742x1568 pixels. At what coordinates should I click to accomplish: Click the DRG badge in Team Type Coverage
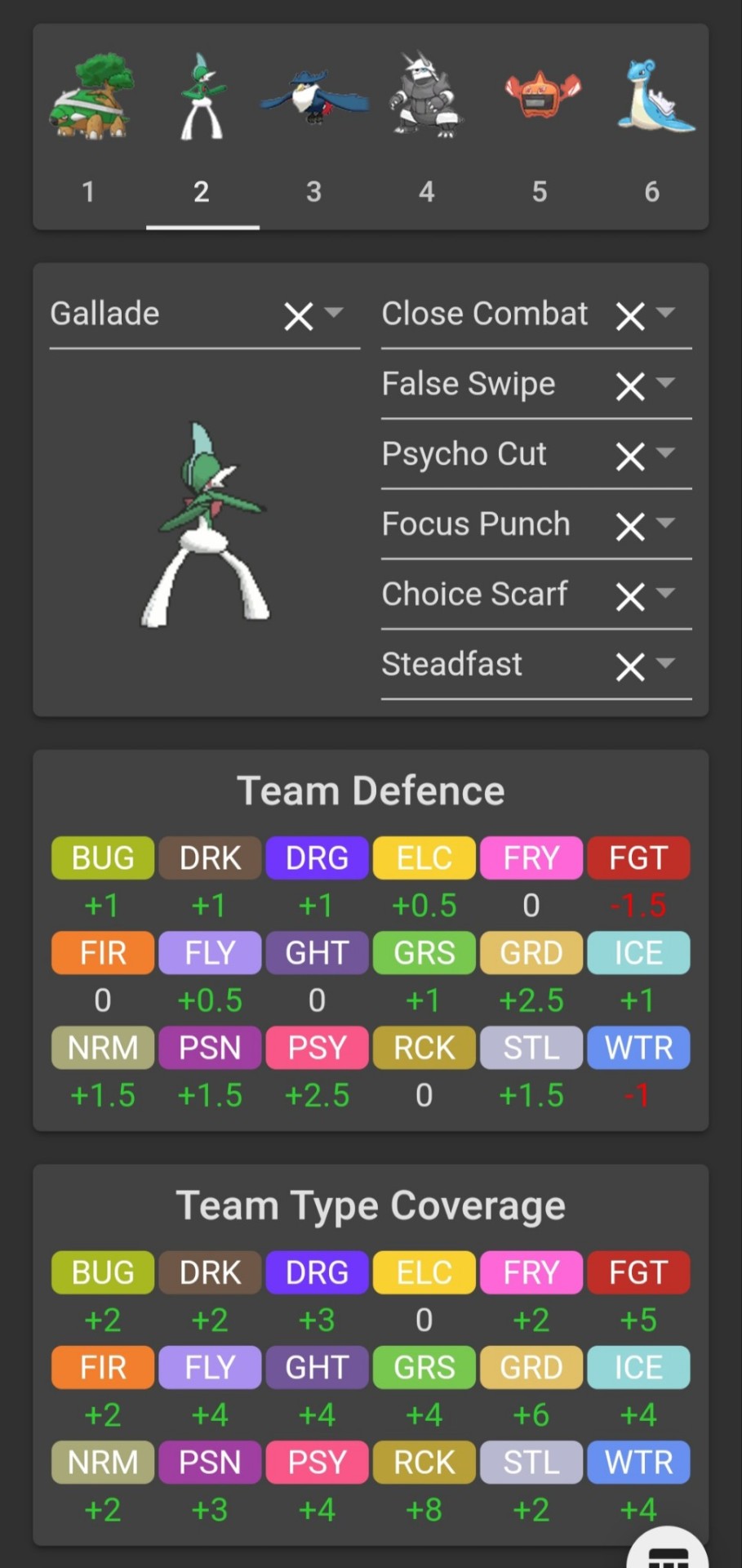point(317,1272)
